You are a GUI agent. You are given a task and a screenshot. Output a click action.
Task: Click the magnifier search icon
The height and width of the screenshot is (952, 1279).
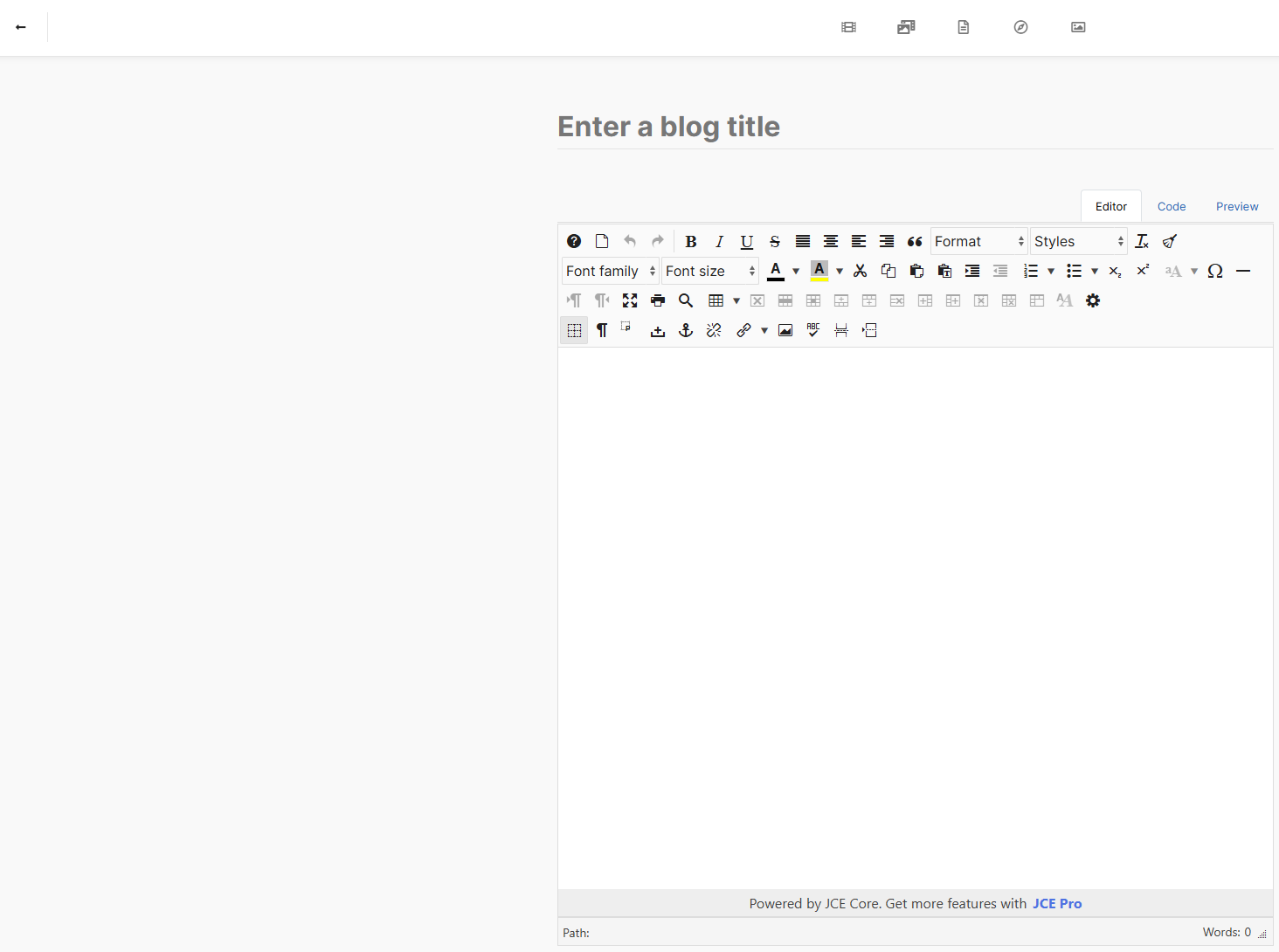pos(686,300)
